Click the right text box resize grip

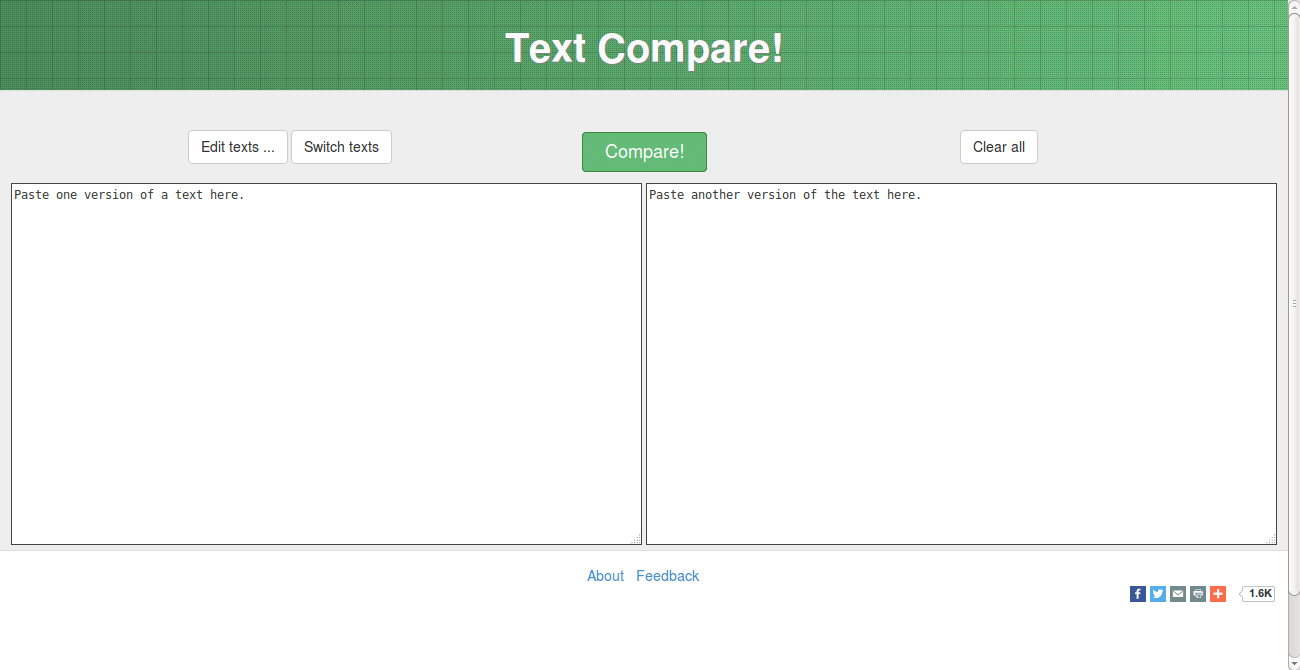(x=1271, y=539)
